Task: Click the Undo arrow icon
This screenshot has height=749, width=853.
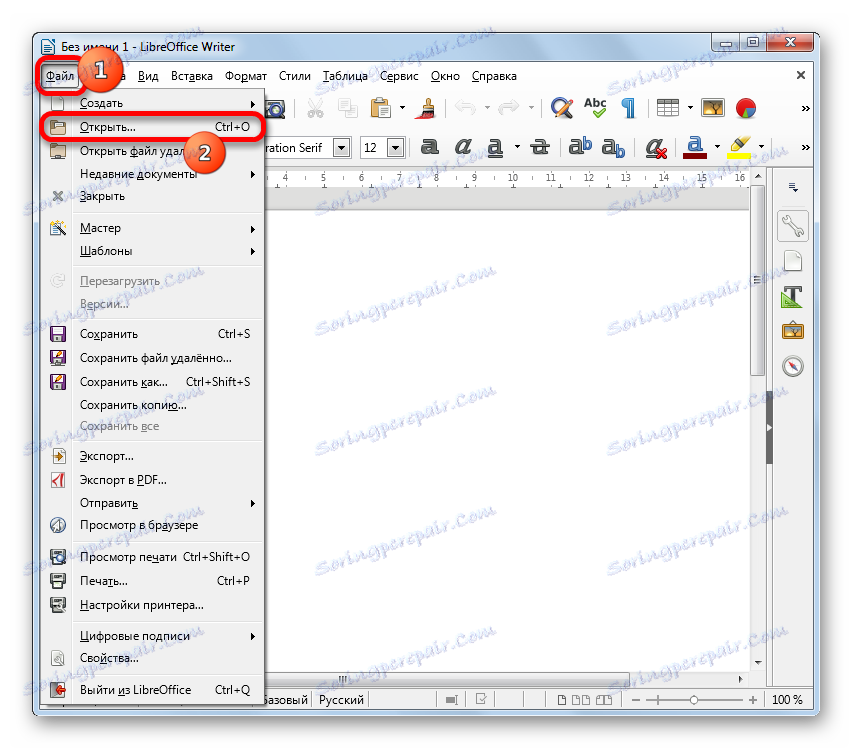Action: (465, 108)
